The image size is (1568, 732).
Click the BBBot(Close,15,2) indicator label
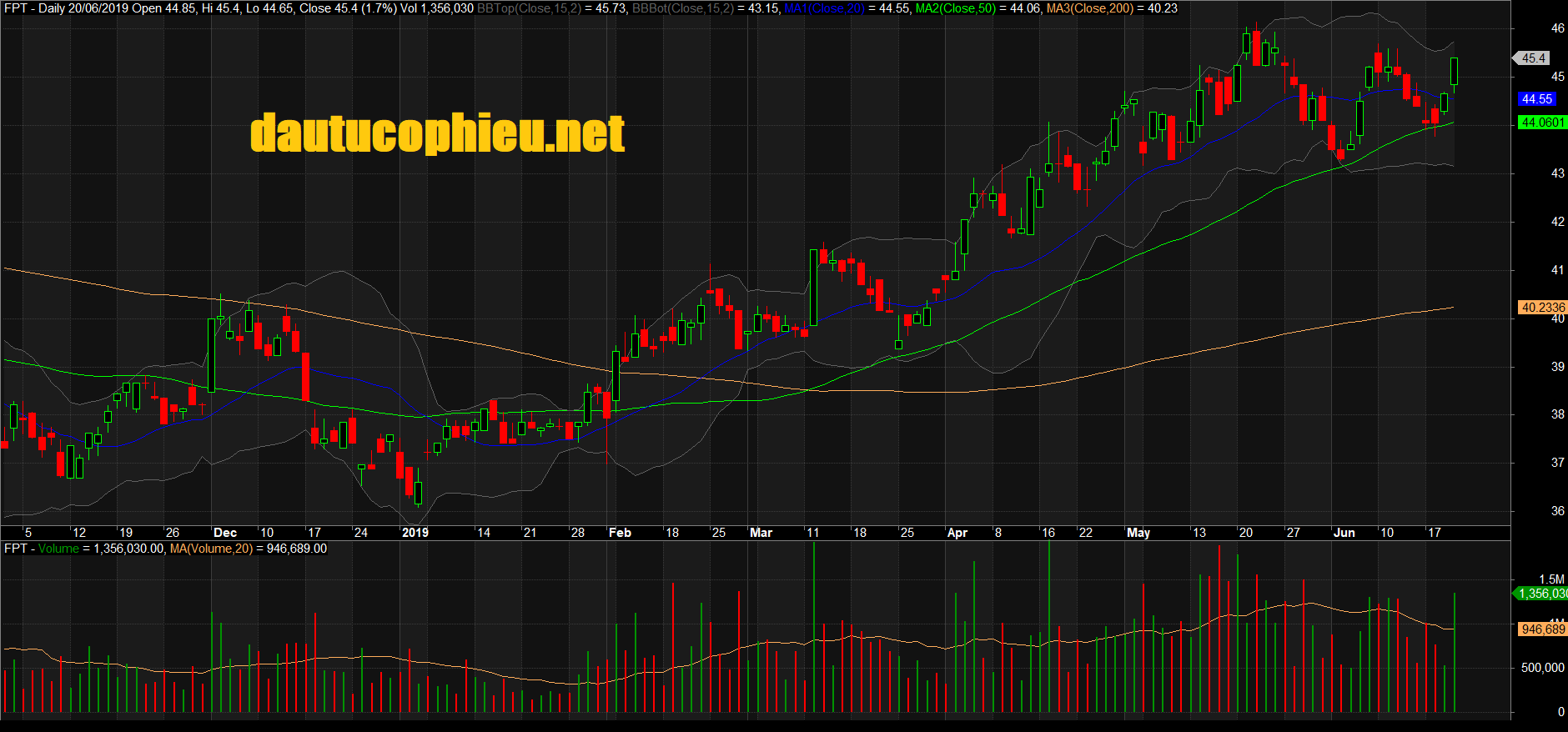(682, 8)
